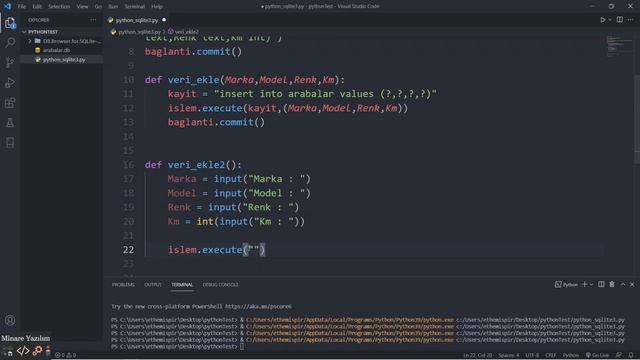Change indentation via Spaces: 4
The height and width of the screenshot is (360, 640).
(509, 355)
